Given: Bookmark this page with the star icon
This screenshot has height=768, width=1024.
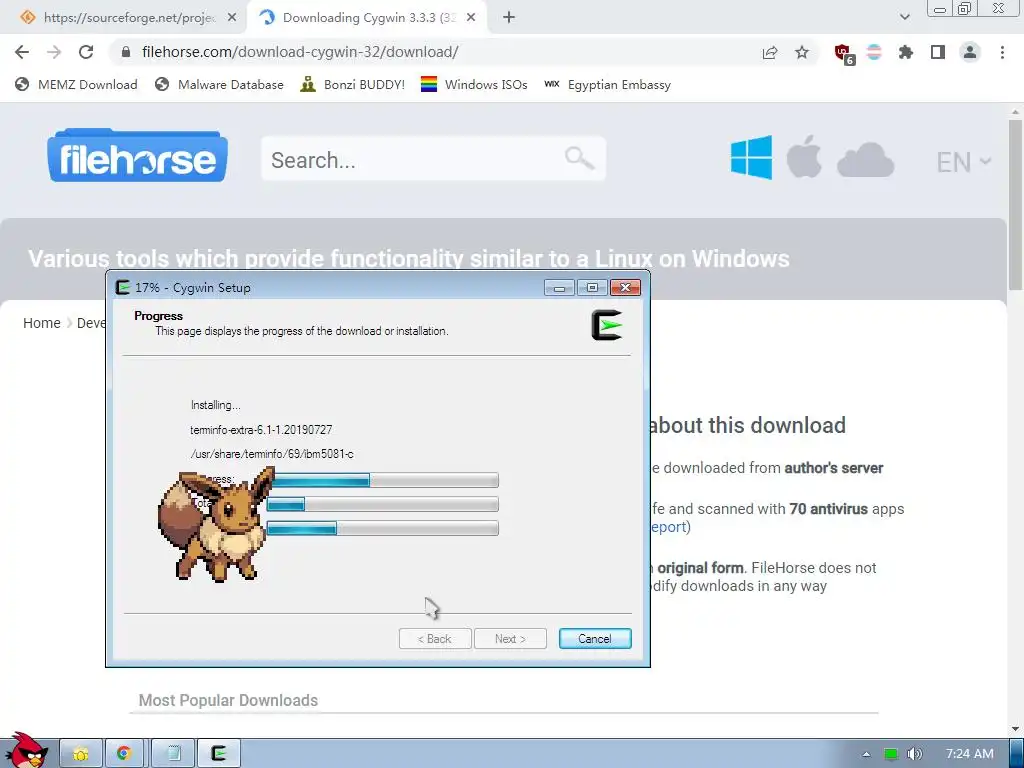Looking at the screenshot, I should click(802, 52).
